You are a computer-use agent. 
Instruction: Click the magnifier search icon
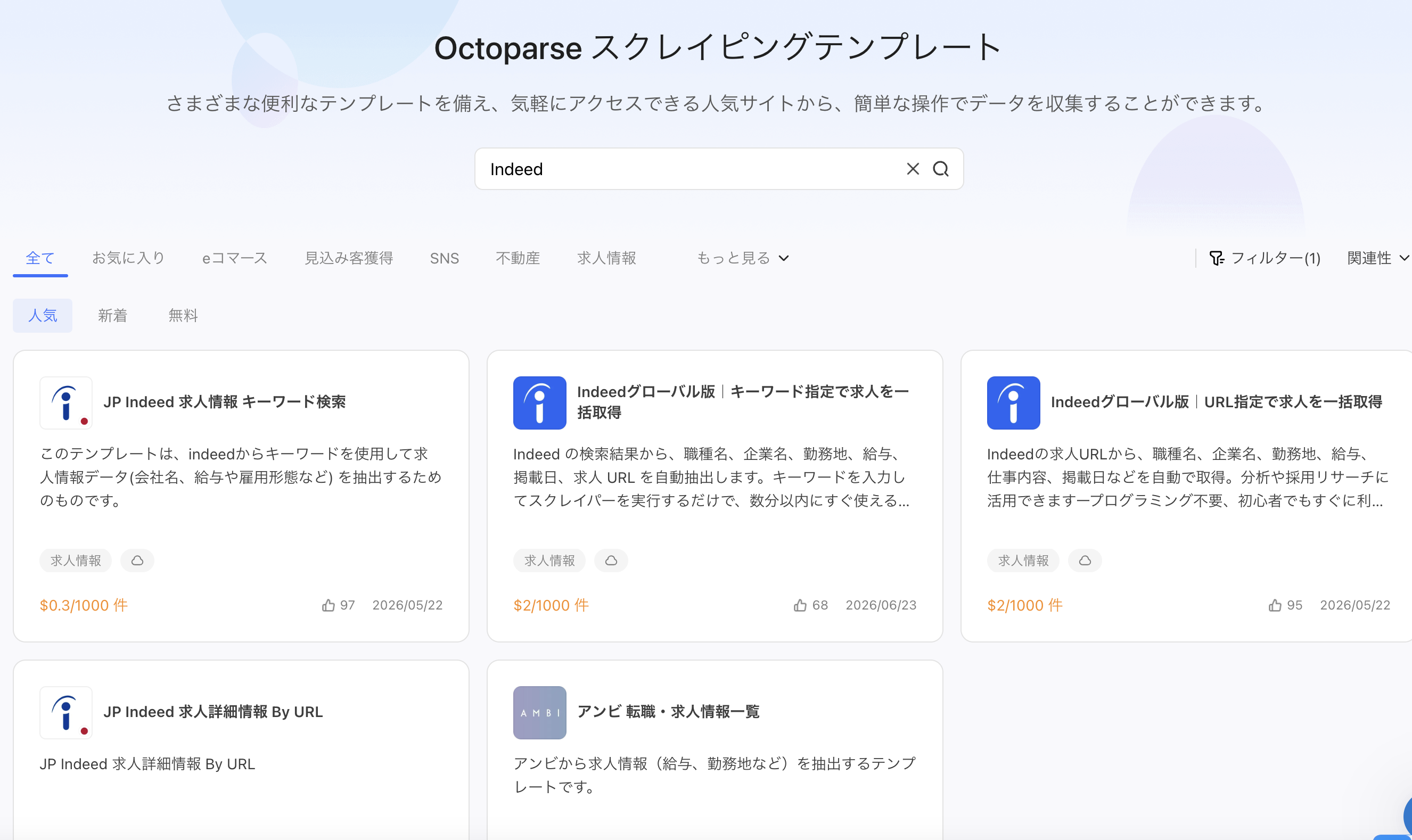(x=940, y=169)
